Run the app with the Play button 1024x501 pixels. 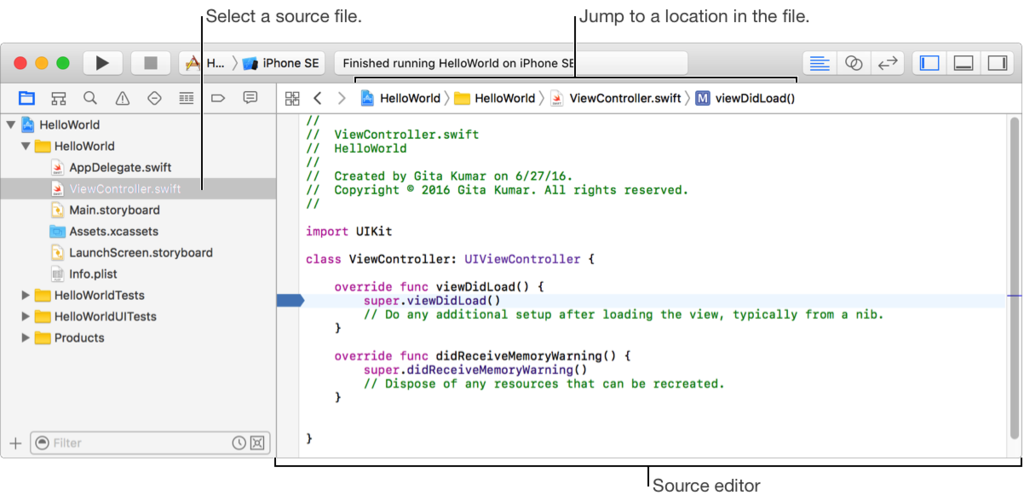pyautogui.click(x=103, y=63)
